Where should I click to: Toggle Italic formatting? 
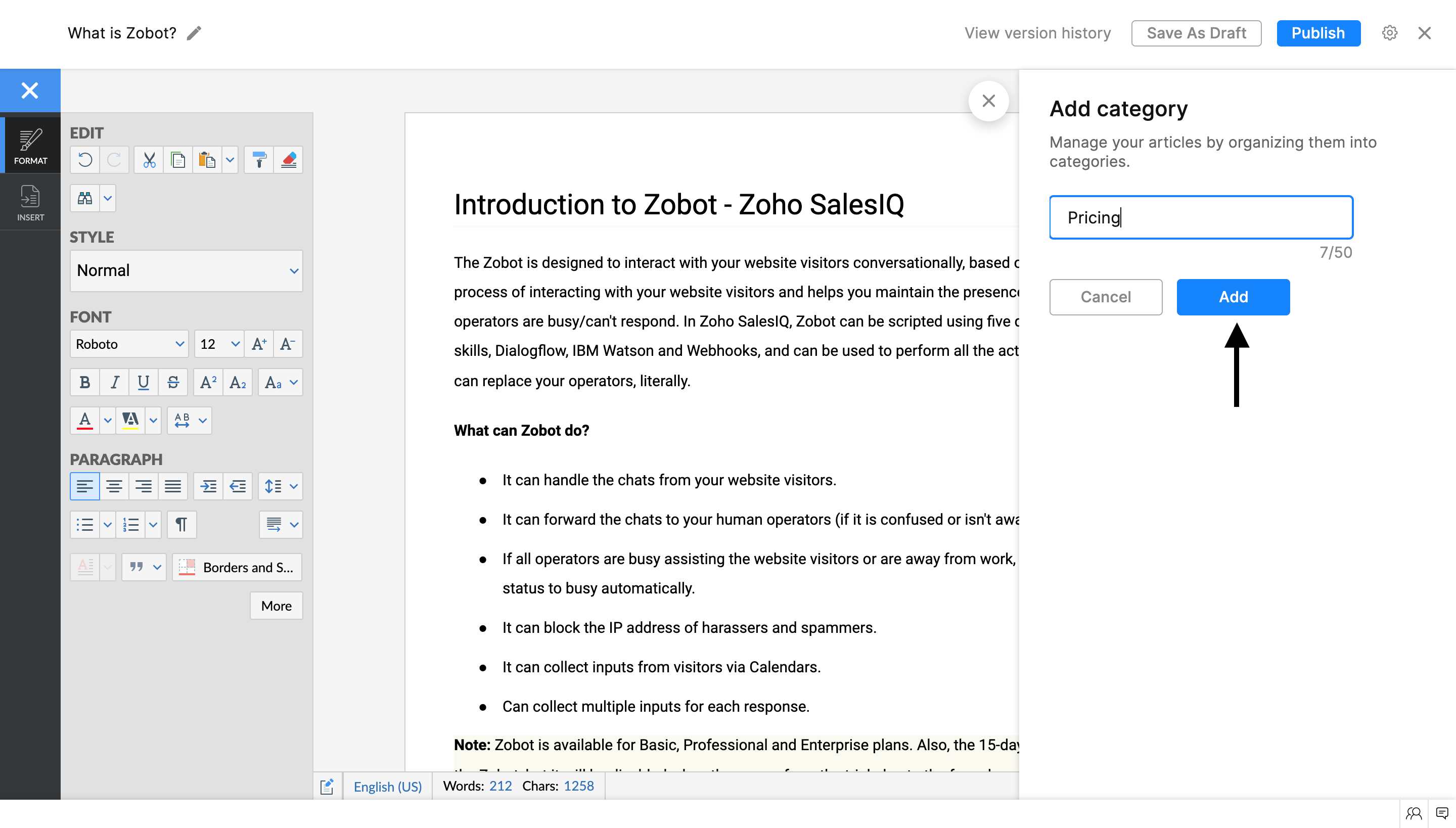[x=114, y=382]
